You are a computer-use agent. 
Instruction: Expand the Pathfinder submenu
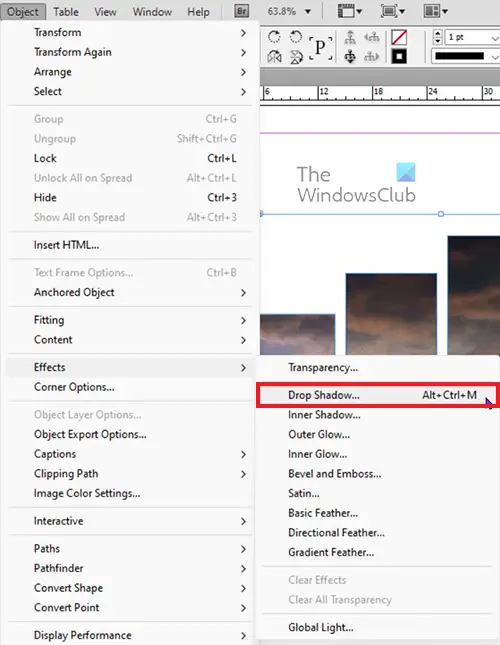130,568
